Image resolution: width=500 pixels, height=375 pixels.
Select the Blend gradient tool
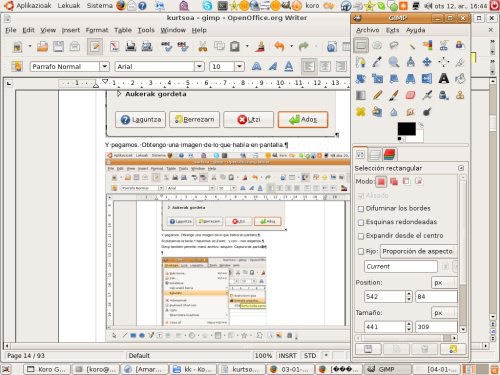[361, 95]
